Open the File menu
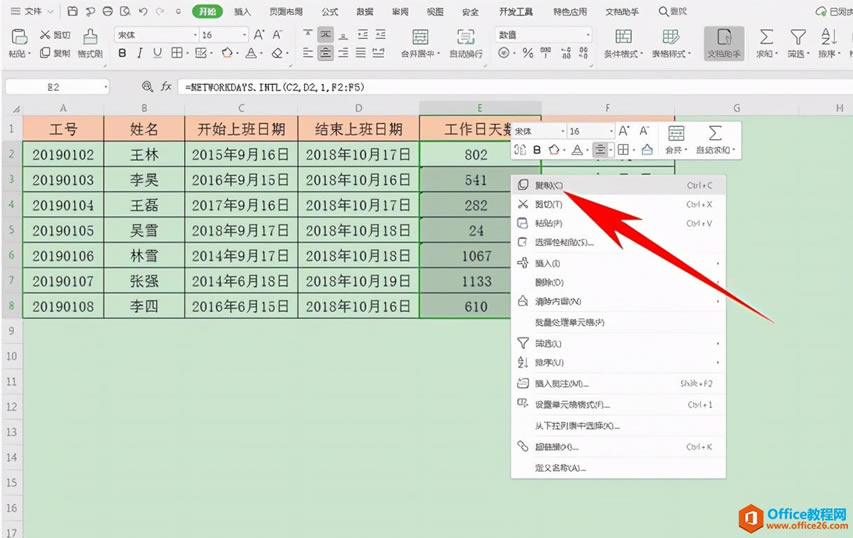 33,11
